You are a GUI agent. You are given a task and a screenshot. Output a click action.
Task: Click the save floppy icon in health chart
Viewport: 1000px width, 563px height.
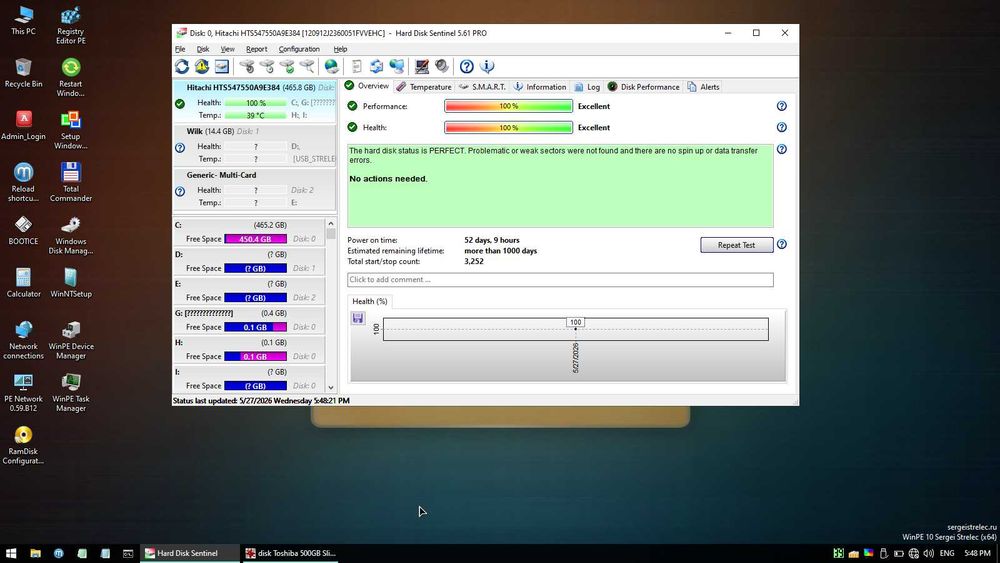(x=358, y=318)
